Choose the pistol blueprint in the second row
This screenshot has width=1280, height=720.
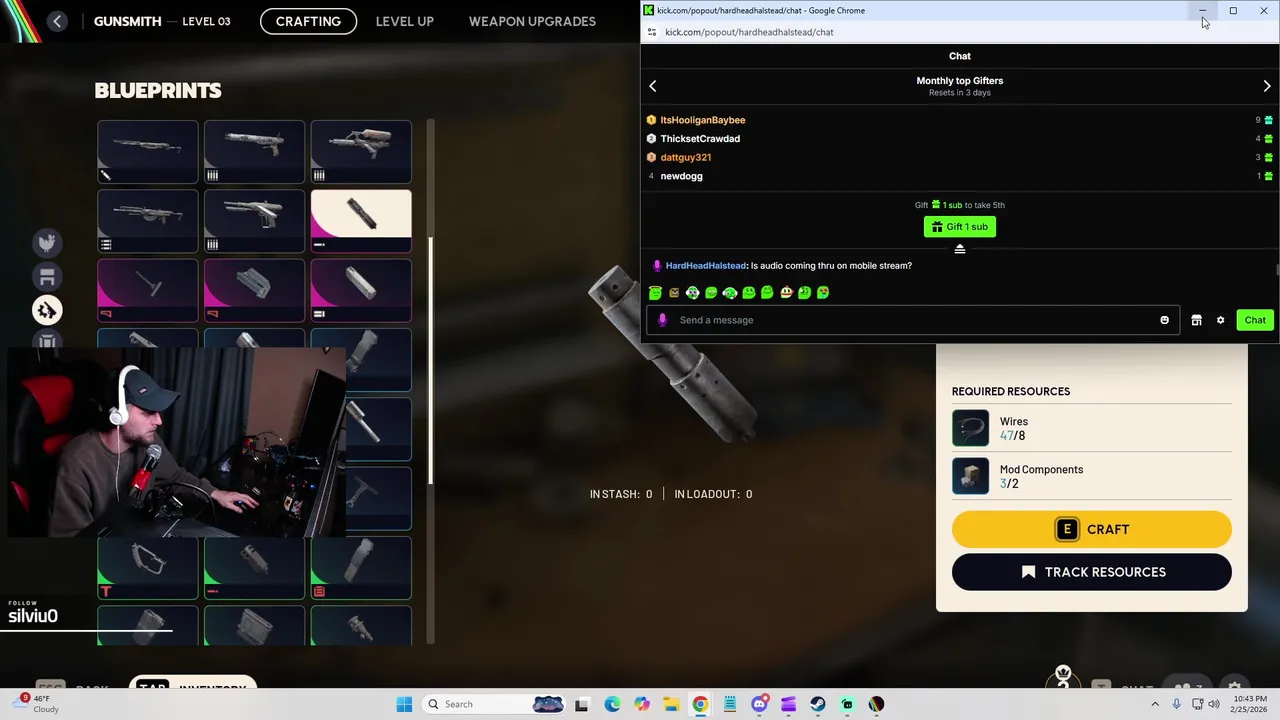coord(254,220)
